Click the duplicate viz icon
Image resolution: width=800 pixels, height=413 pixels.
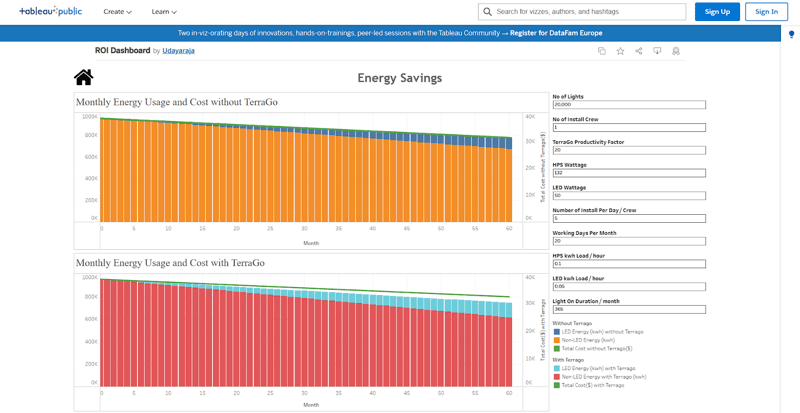[x=601, y=51]
